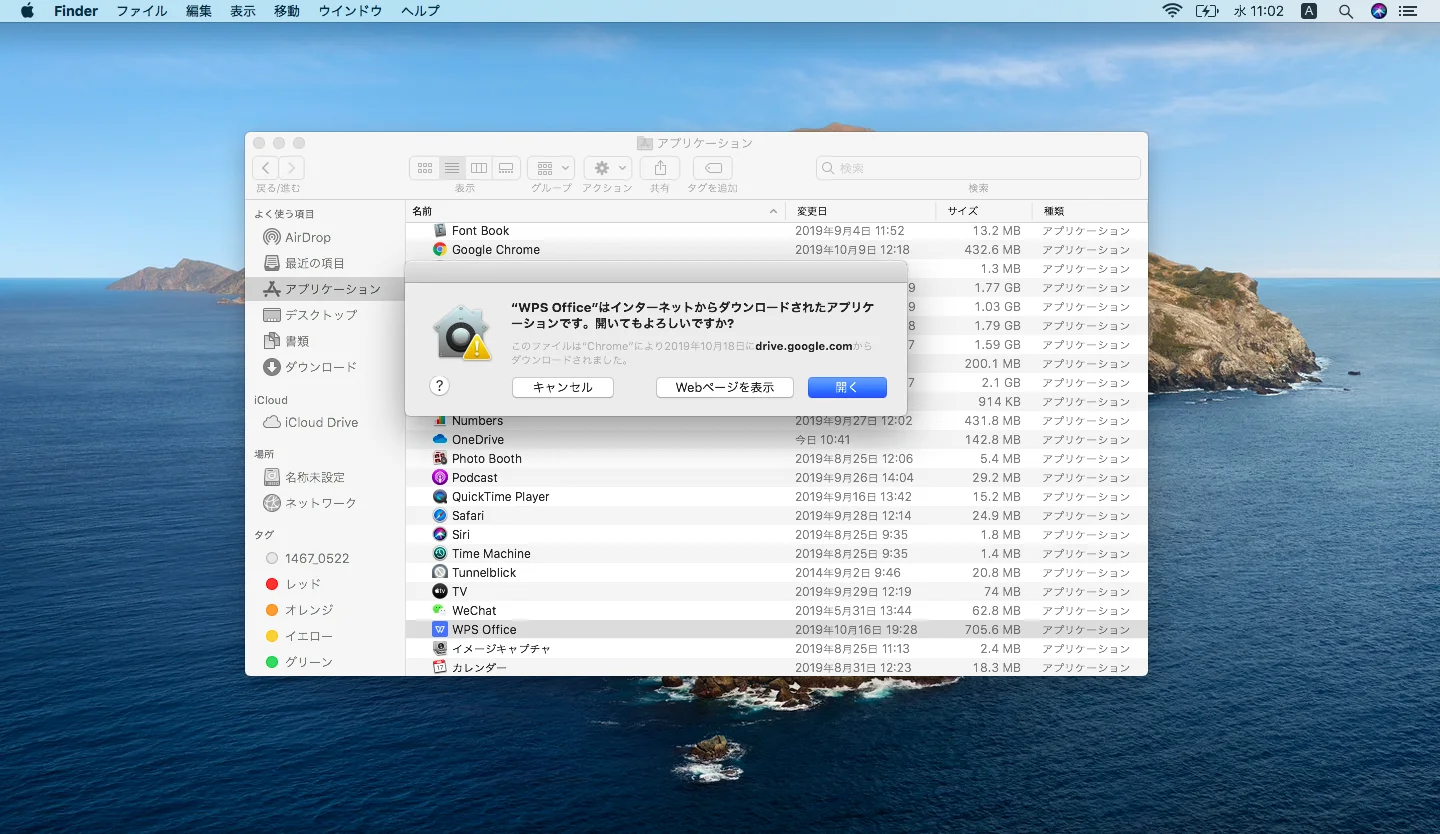Select the レッド tag in sidebar

(x=325, y=584)
